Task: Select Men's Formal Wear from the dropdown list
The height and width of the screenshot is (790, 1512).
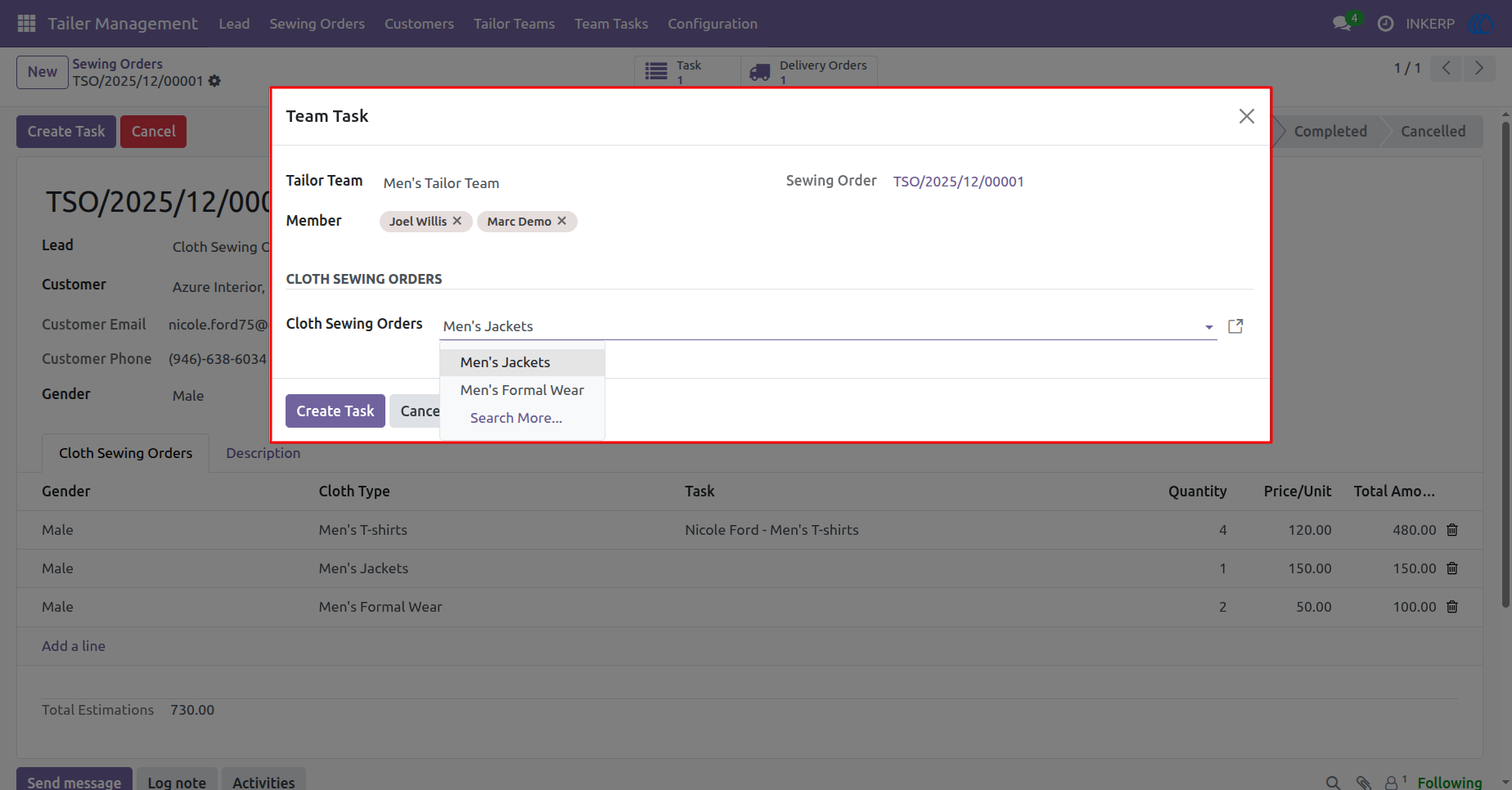Action: (x=522, y=390)
